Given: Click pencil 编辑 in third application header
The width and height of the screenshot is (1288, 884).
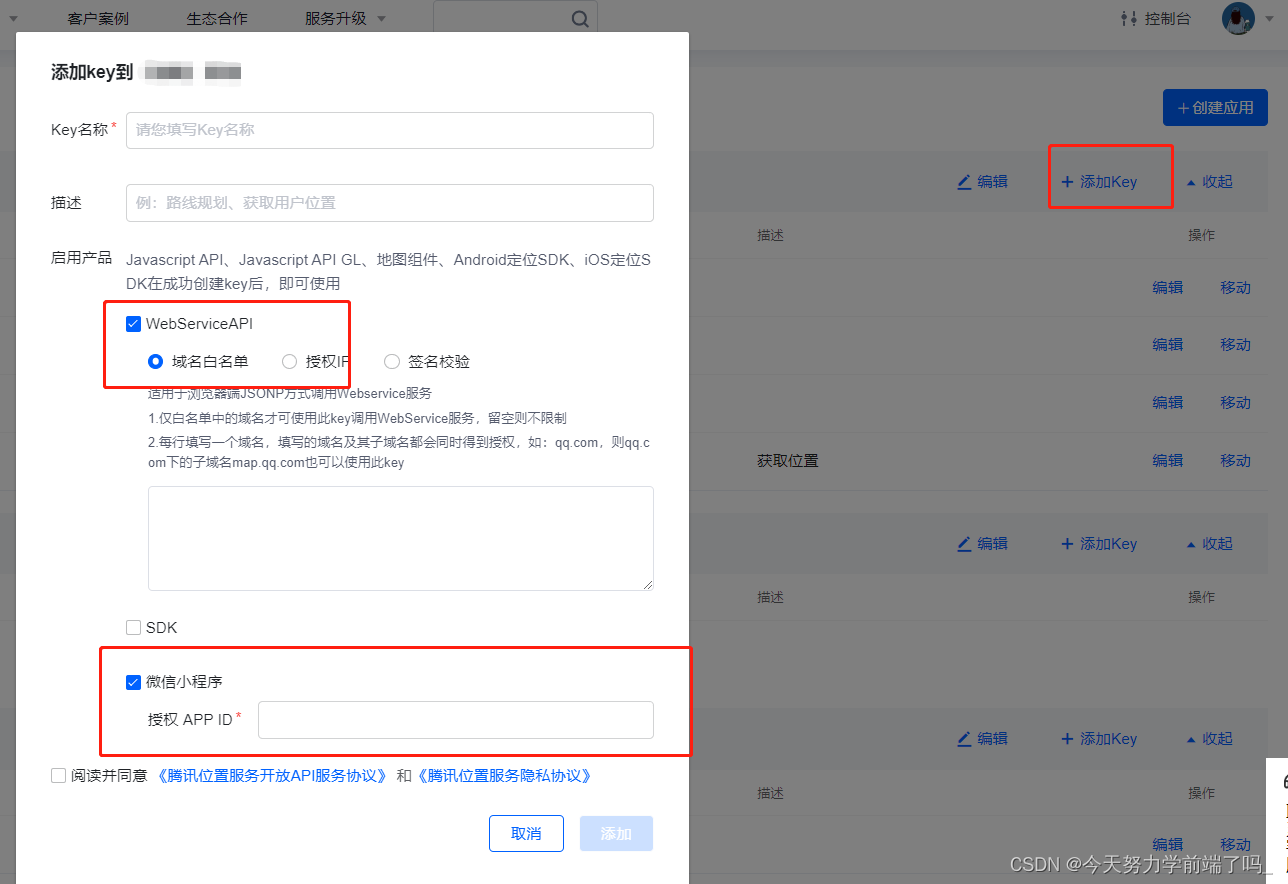Looking at the screenshot, I should (x=982, y=739).
